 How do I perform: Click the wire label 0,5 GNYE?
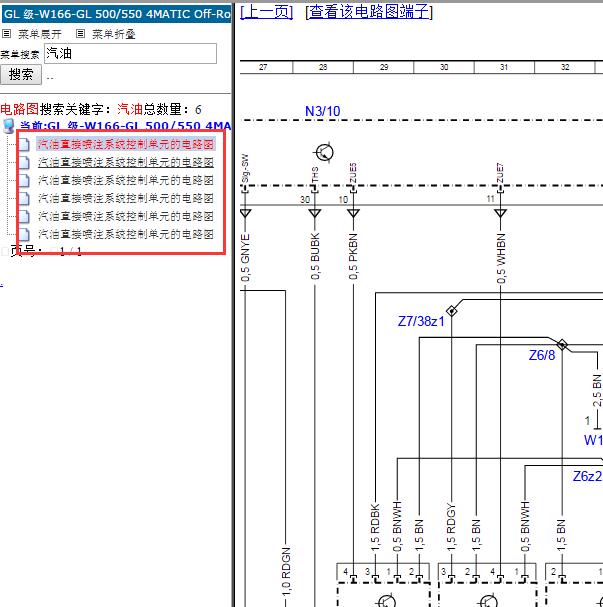245,258
